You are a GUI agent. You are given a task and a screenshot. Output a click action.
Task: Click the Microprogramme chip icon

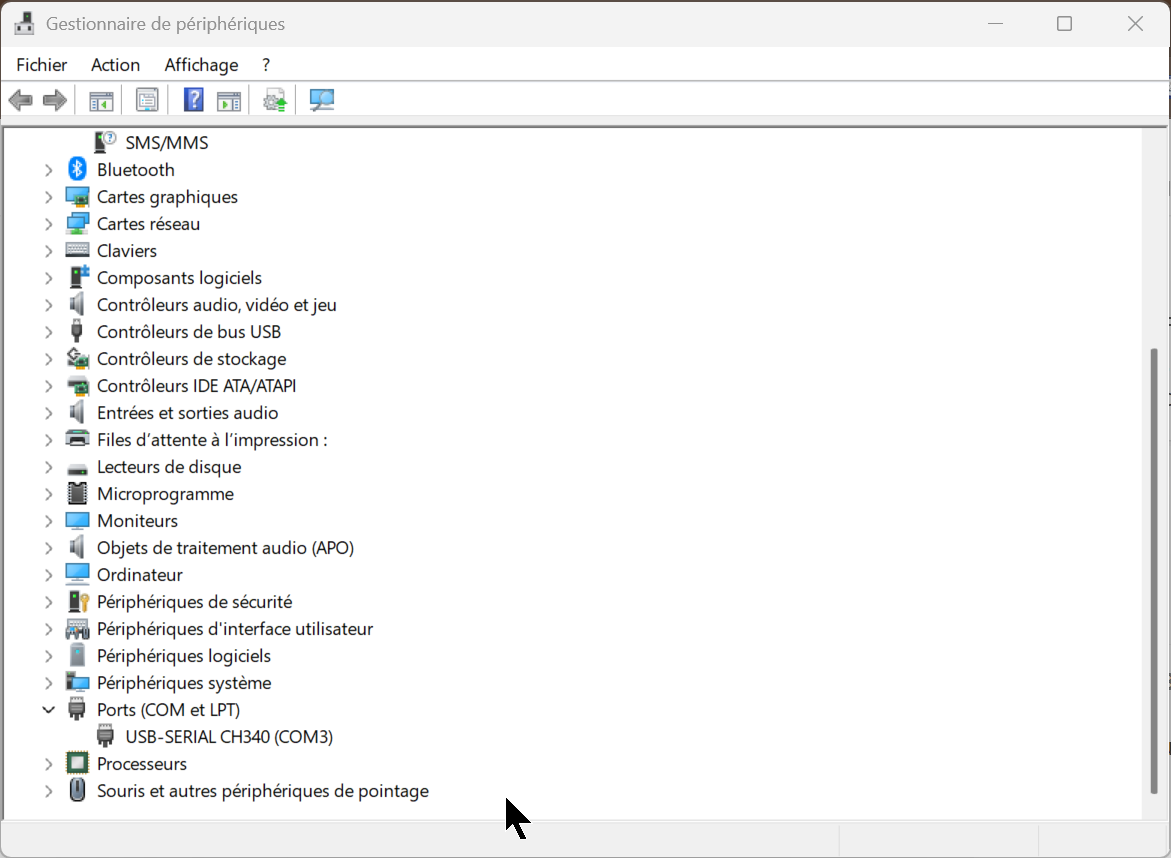[77, 494]
